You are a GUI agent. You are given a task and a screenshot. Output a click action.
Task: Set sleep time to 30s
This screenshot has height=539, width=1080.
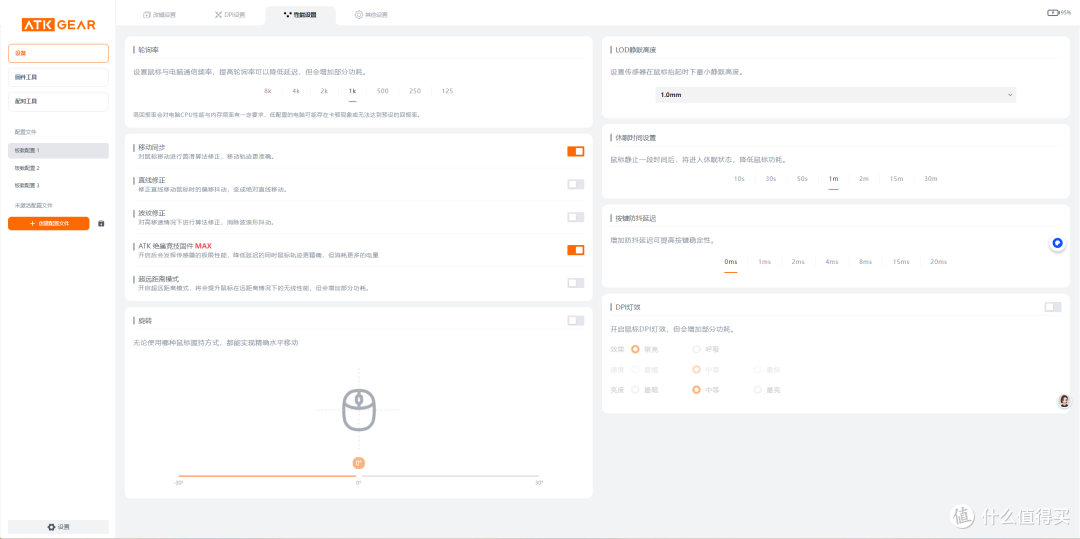pyautogui.click(x=771, y=179)
